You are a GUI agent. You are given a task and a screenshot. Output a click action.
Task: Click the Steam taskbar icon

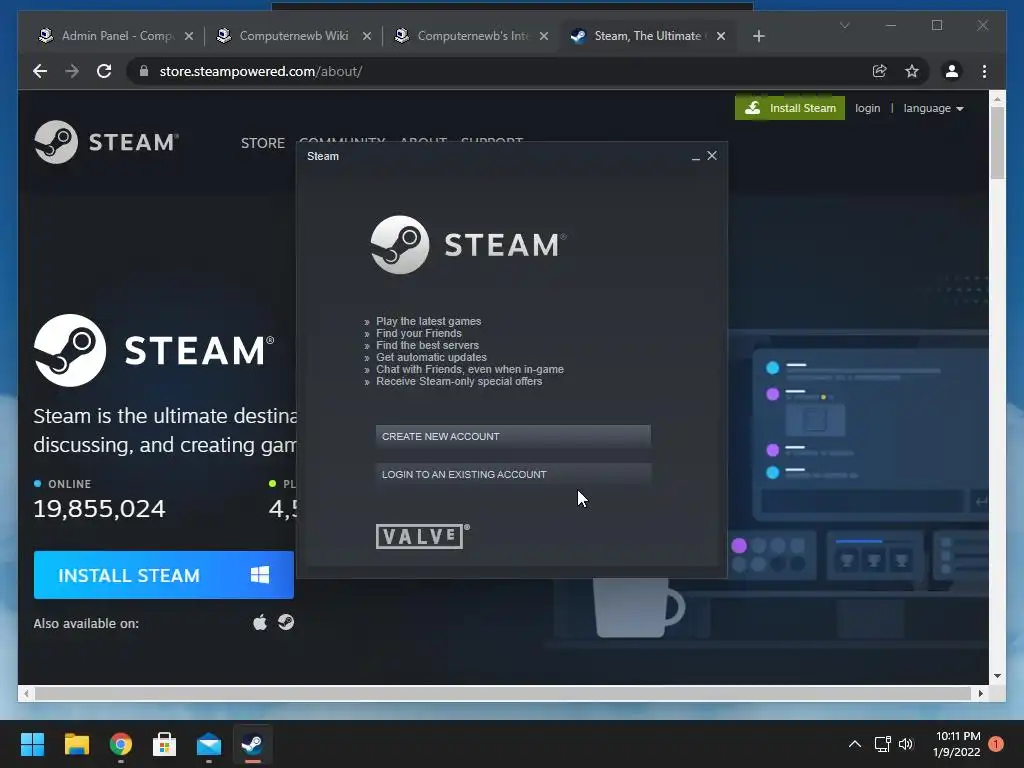point(253,744)
